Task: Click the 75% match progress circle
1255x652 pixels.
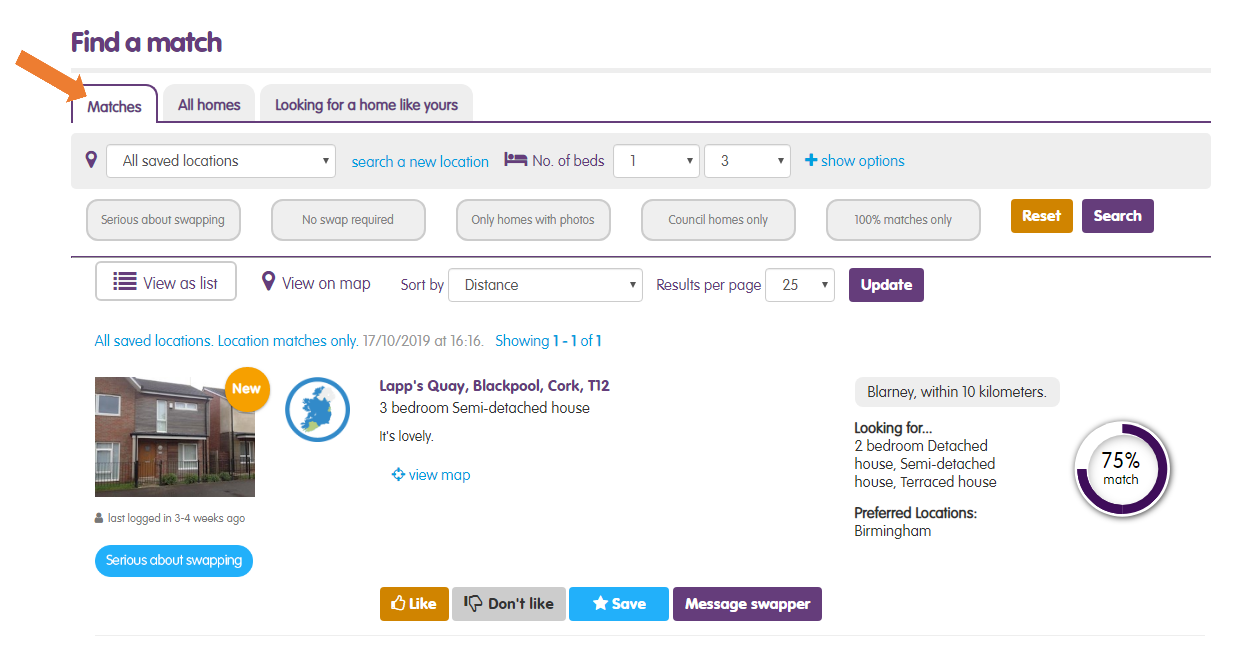Action: 1121,469
